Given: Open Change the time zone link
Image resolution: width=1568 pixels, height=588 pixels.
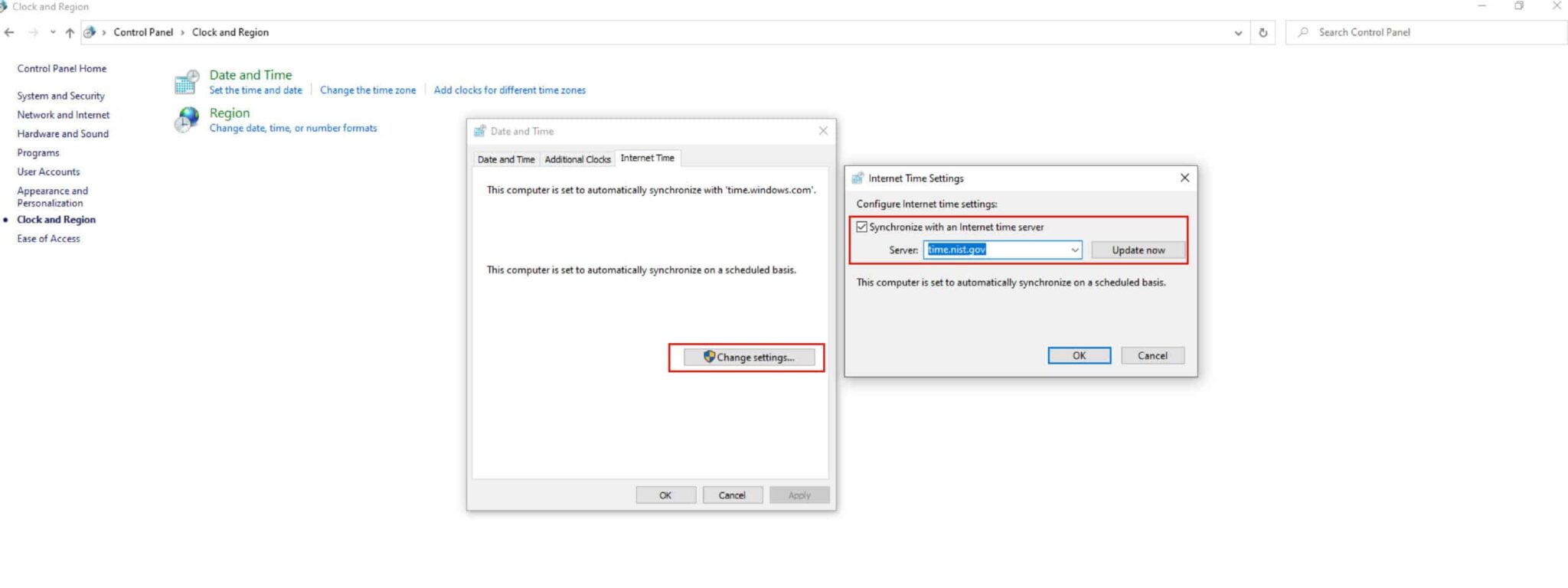Looking at the screenshot, I should pos(367,90).
